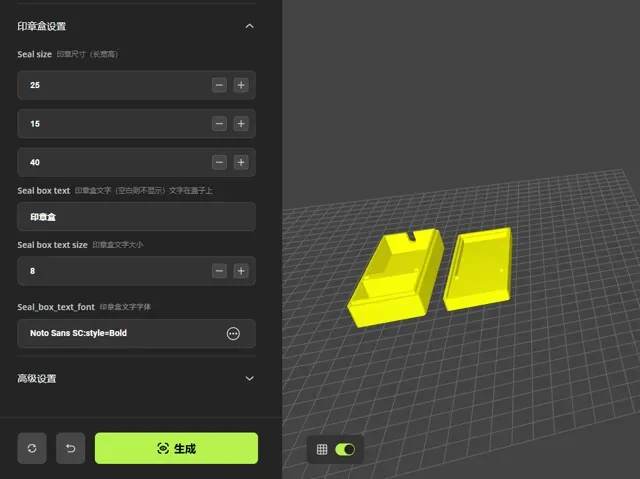Toggle the grid display switch
The image size is (640, 479).
tap(345, 450)
